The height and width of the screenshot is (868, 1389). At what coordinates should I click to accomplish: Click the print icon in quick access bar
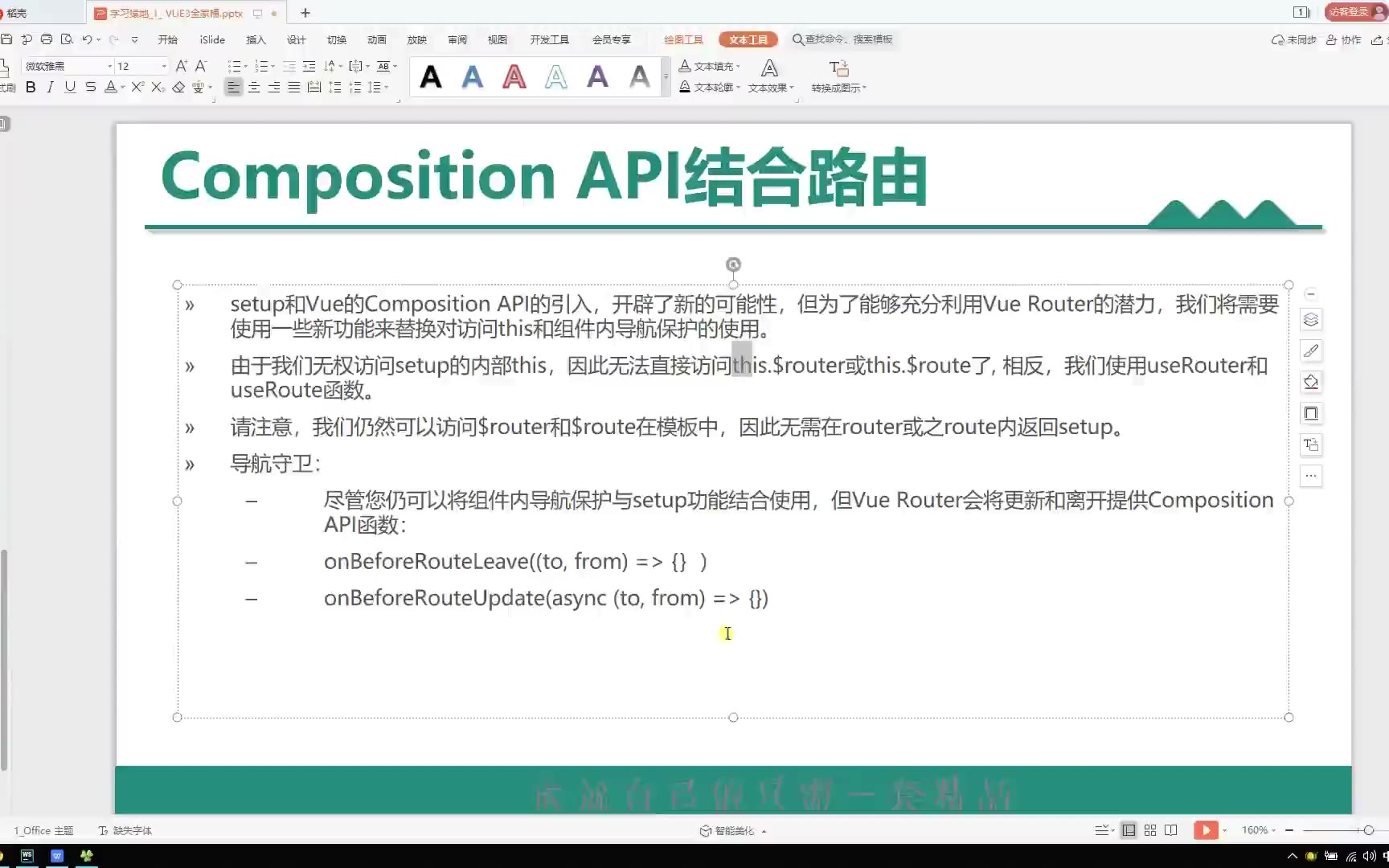point(47,39)
